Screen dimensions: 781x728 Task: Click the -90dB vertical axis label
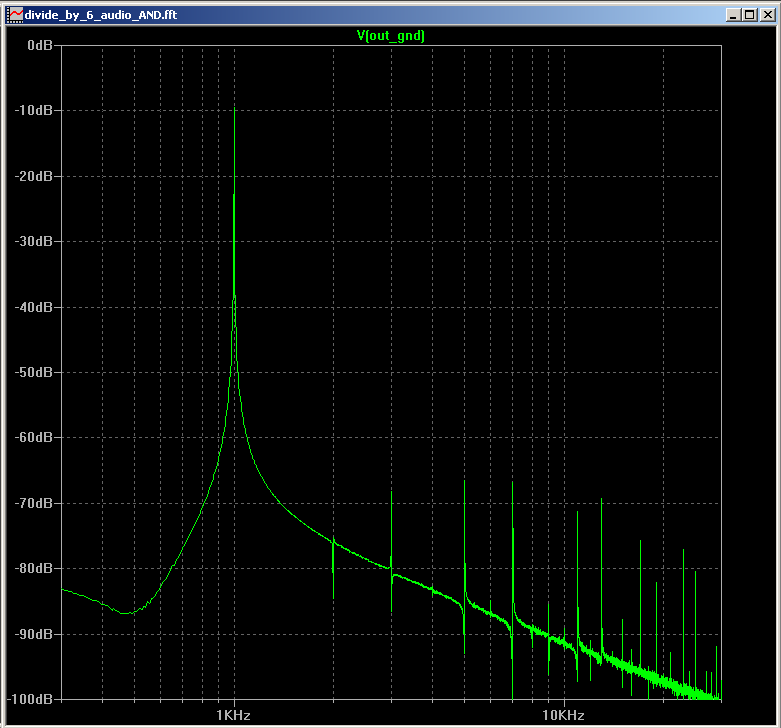pos(35,634)
